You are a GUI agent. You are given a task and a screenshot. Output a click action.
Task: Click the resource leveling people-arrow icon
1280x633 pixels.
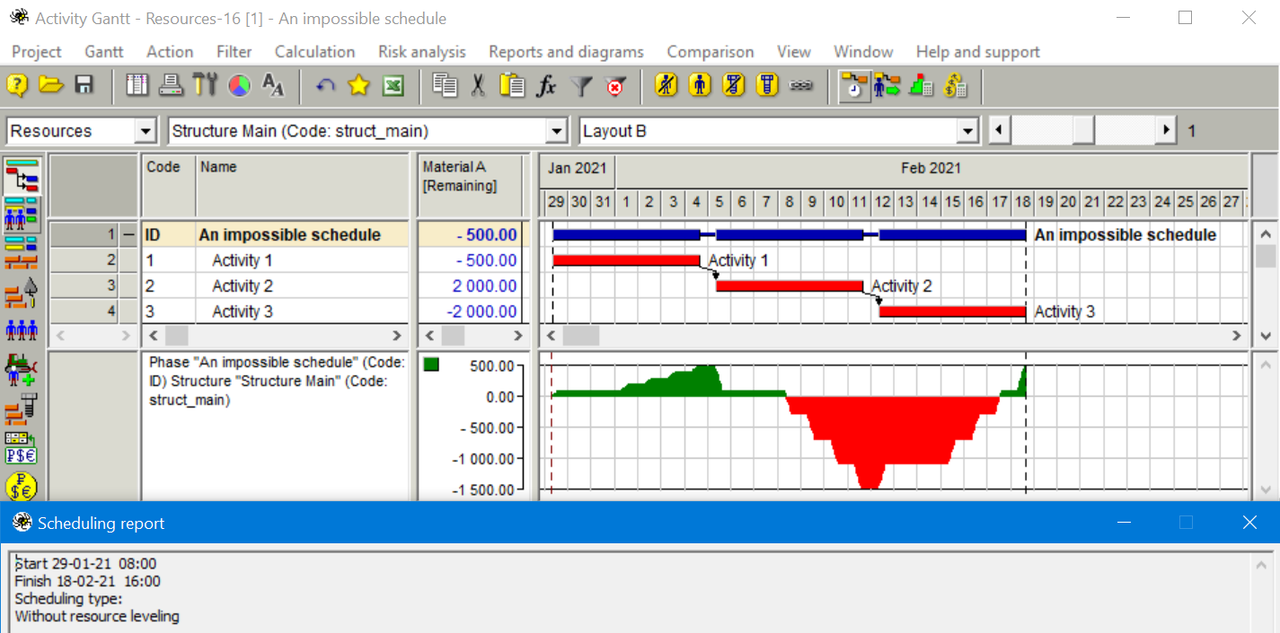tap(887, 86)
